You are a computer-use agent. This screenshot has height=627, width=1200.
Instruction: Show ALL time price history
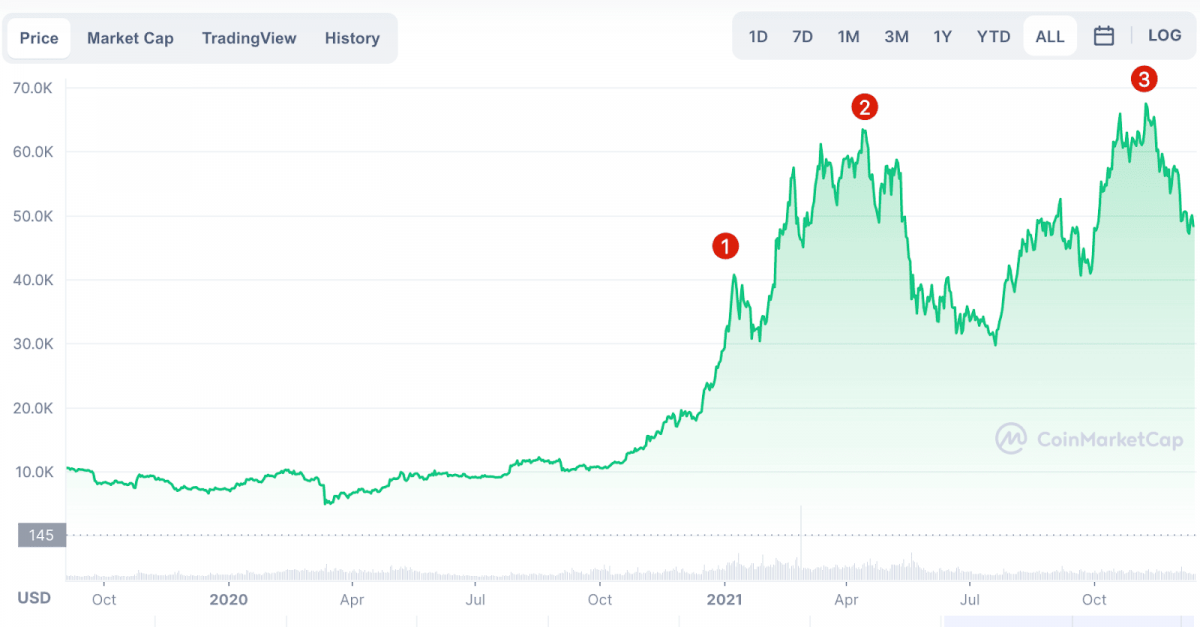(x=1050, y=37)
